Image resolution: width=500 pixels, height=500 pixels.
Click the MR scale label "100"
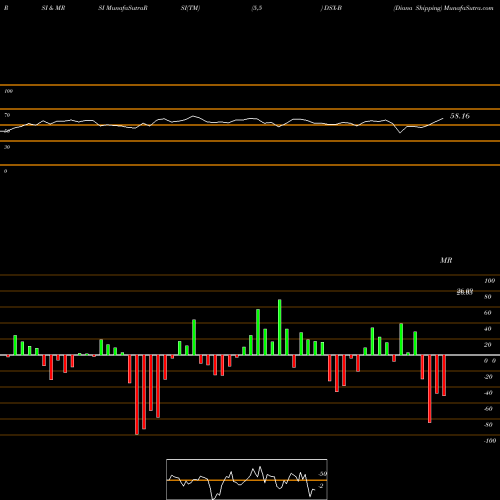[489, 281]
